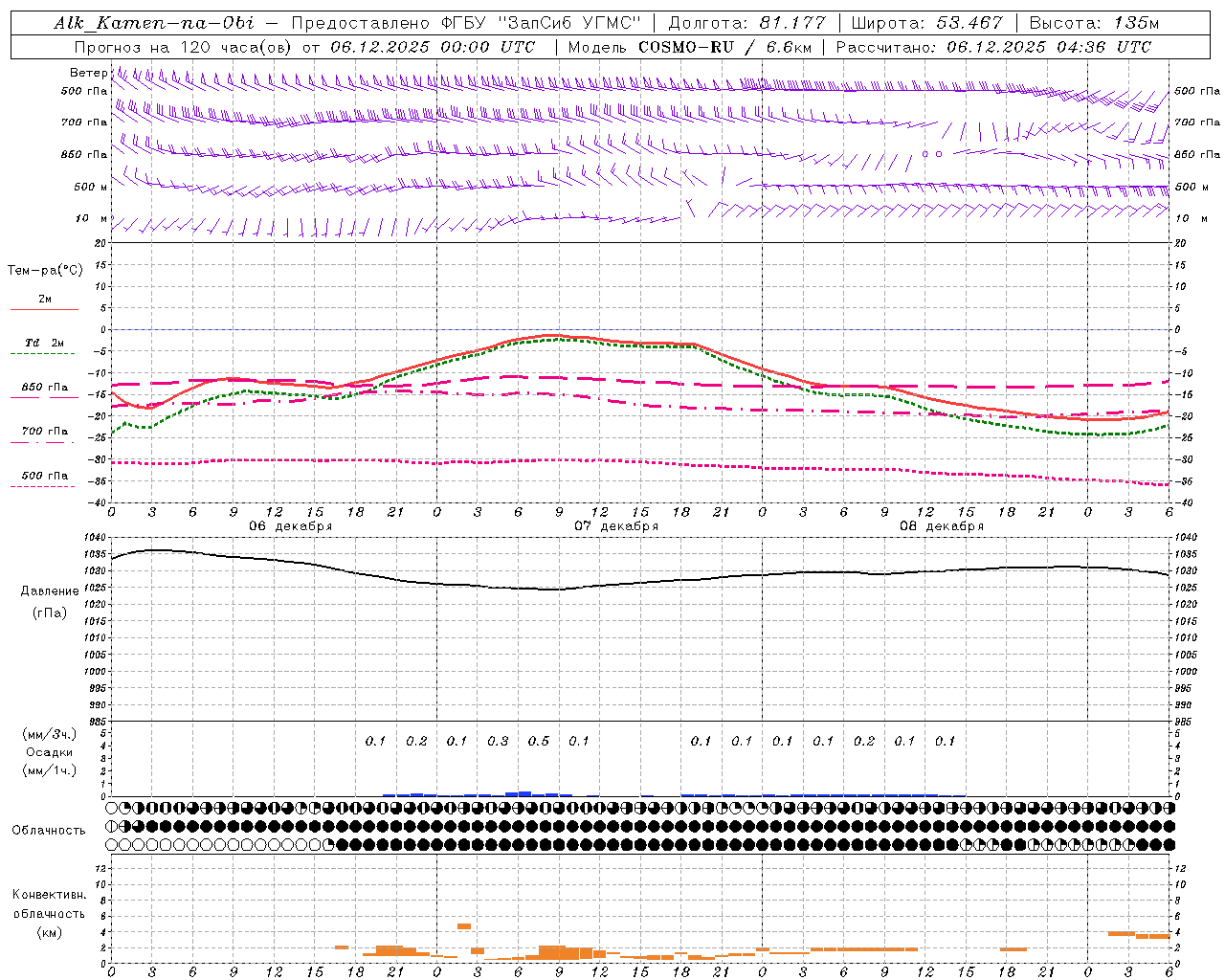The image size is (1225, 980).
Task: Click the '08 декабря' date label
Action: pyautogui.click(x=942, y=526)
